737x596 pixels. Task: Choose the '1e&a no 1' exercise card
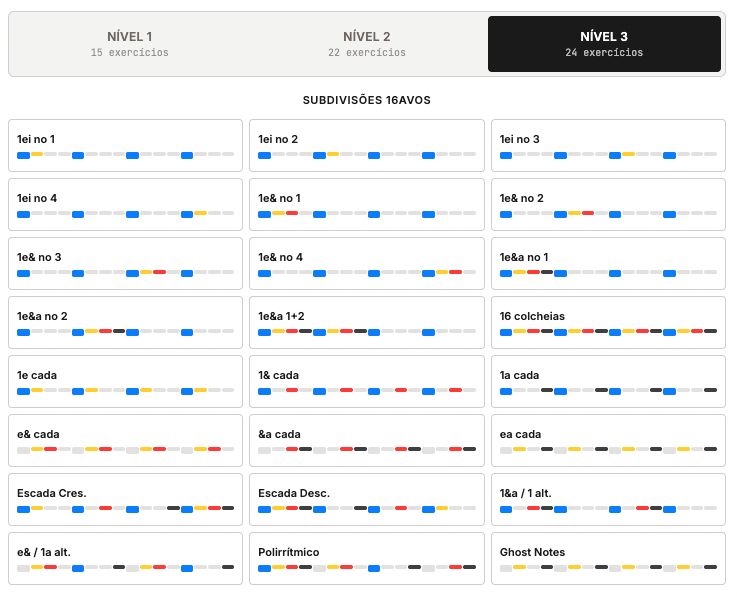coord(608,264)
